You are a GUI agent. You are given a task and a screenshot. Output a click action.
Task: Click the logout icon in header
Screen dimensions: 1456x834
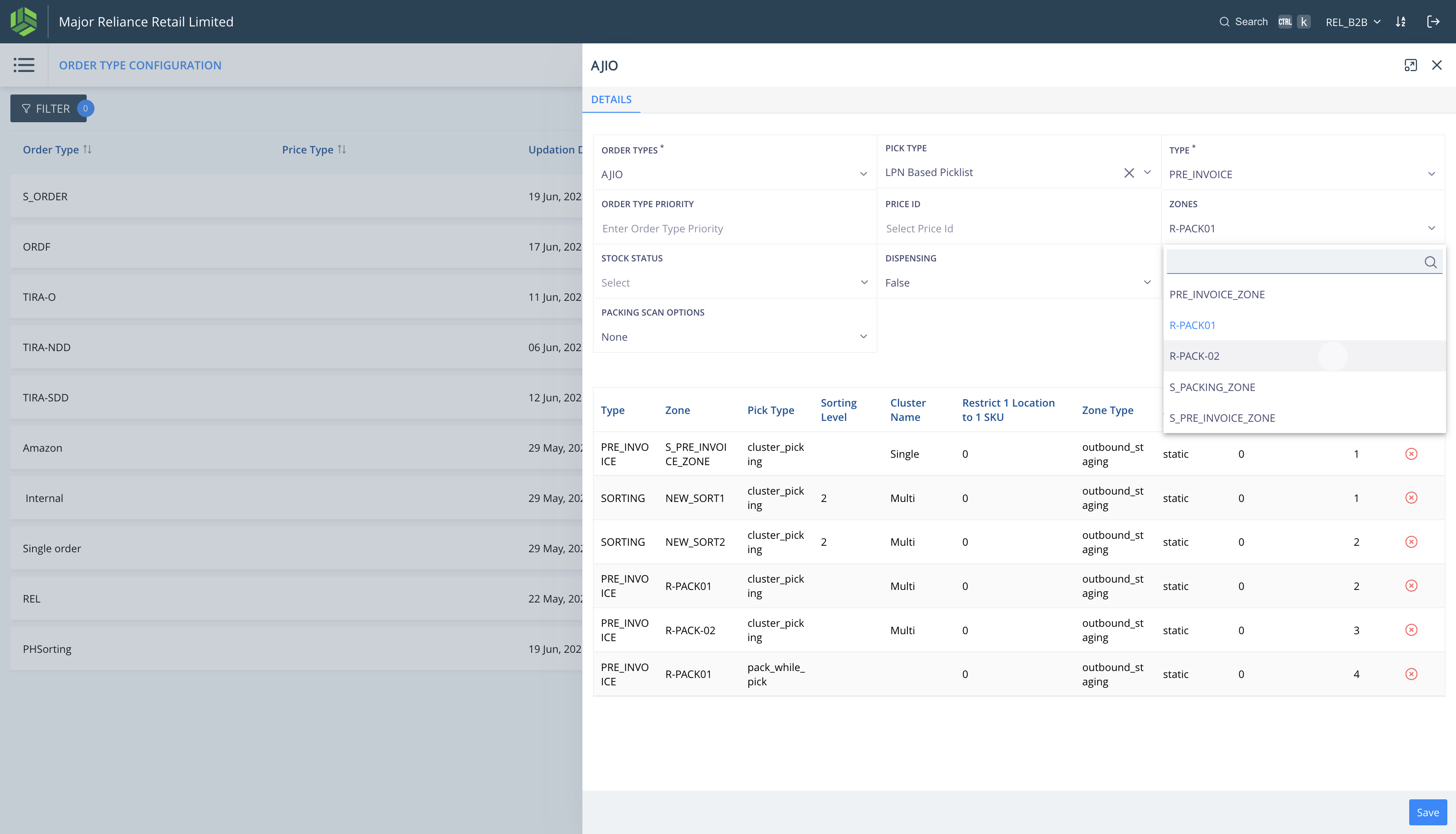click(1433, 22)
